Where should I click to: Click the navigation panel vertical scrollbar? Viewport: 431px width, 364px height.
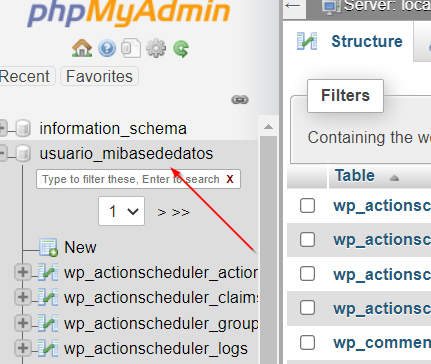(268, 245)
